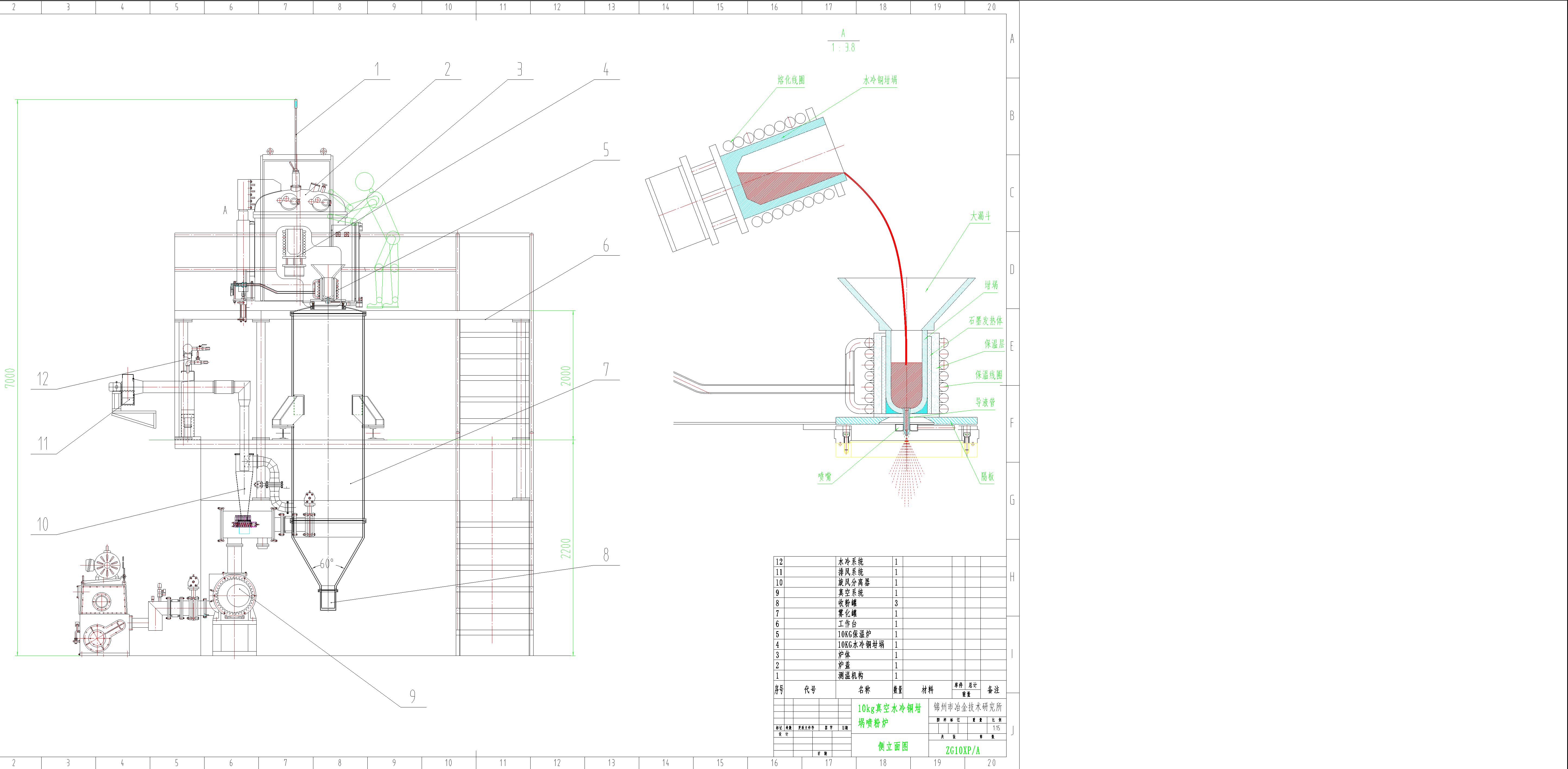Viewport: 1568px width, 769px height.
Task: Click the 60° cone angle annotation
Action: [327, 563]
